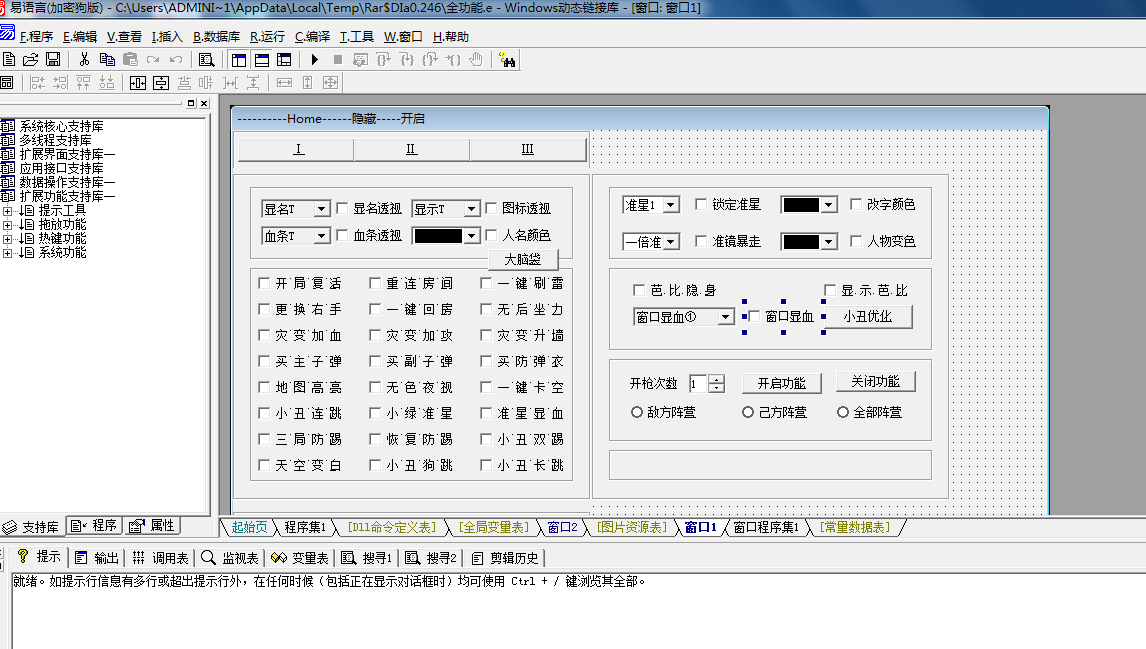
Task: Center the control horizontally in the window icon
Action: coord(137,83)
